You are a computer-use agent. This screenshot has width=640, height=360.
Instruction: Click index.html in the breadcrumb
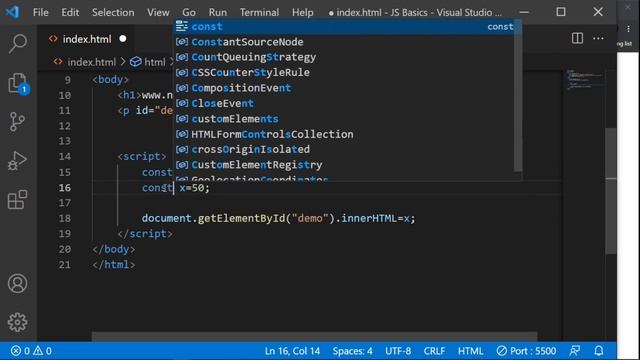pyautogui.click(x=91, y=62)
